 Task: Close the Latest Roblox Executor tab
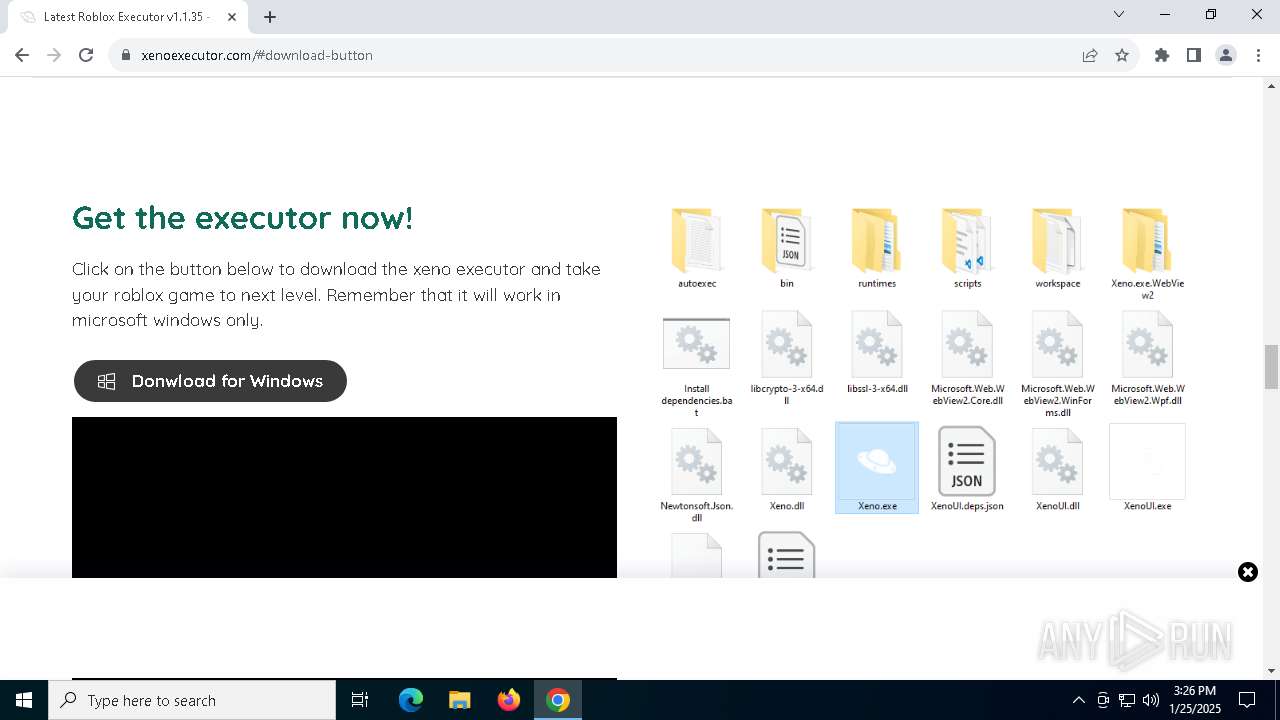(231, 17)
